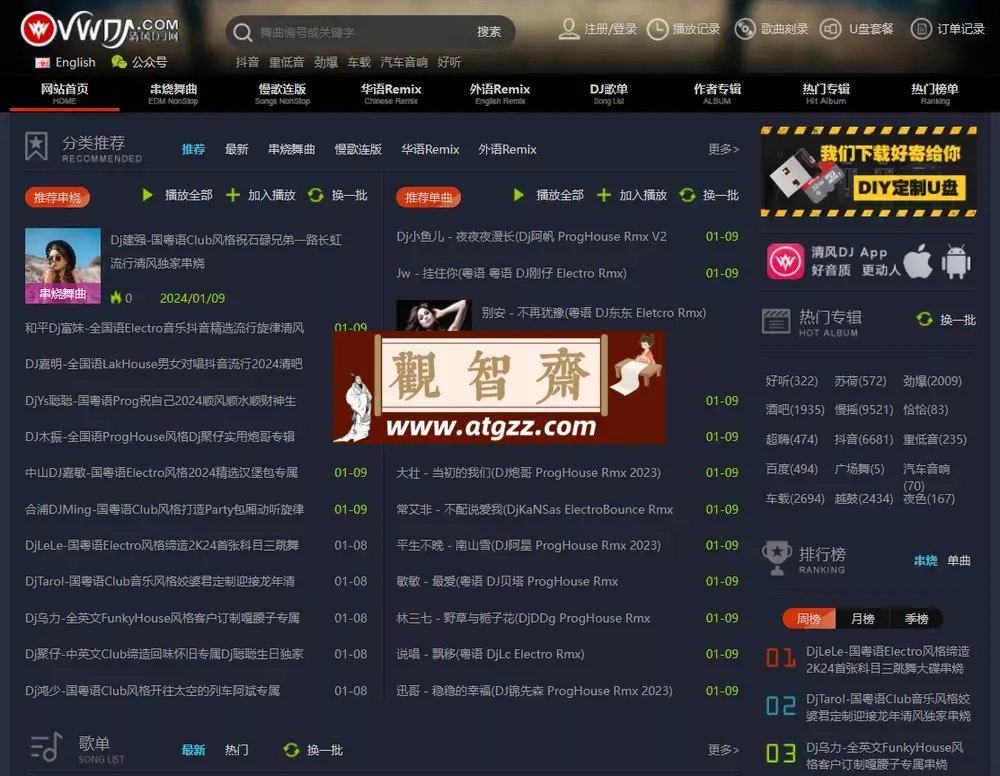1000x776 pixels.
Task: Open track 迅哥 - 稳稳的幸福
Action: tap(534, 691)
